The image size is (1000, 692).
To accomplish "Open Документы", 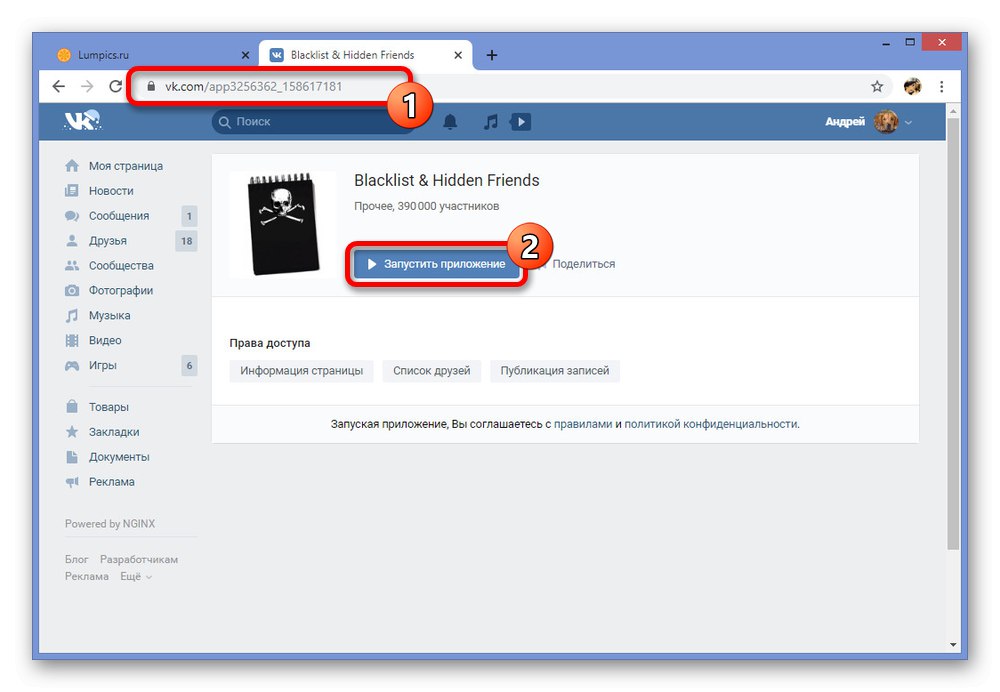I will coord(119,457).
